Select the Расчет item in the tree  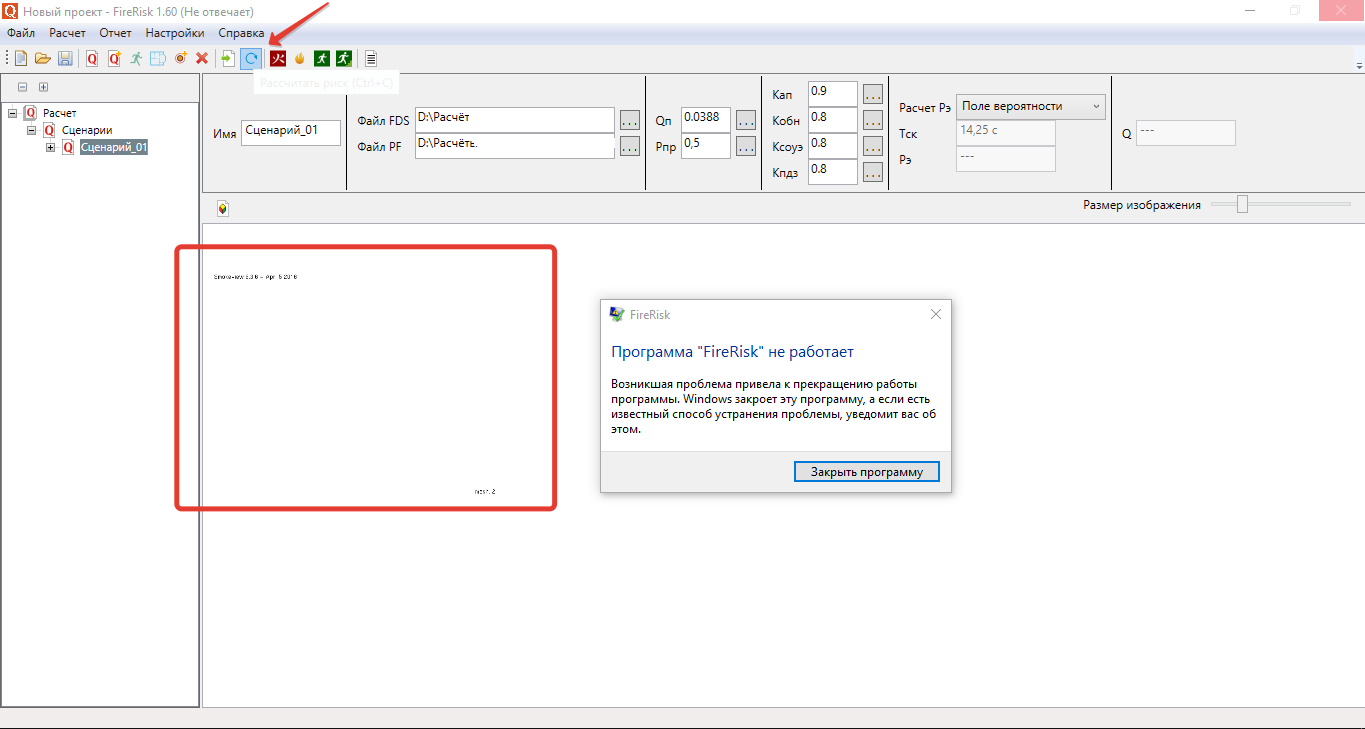point(59,113)
